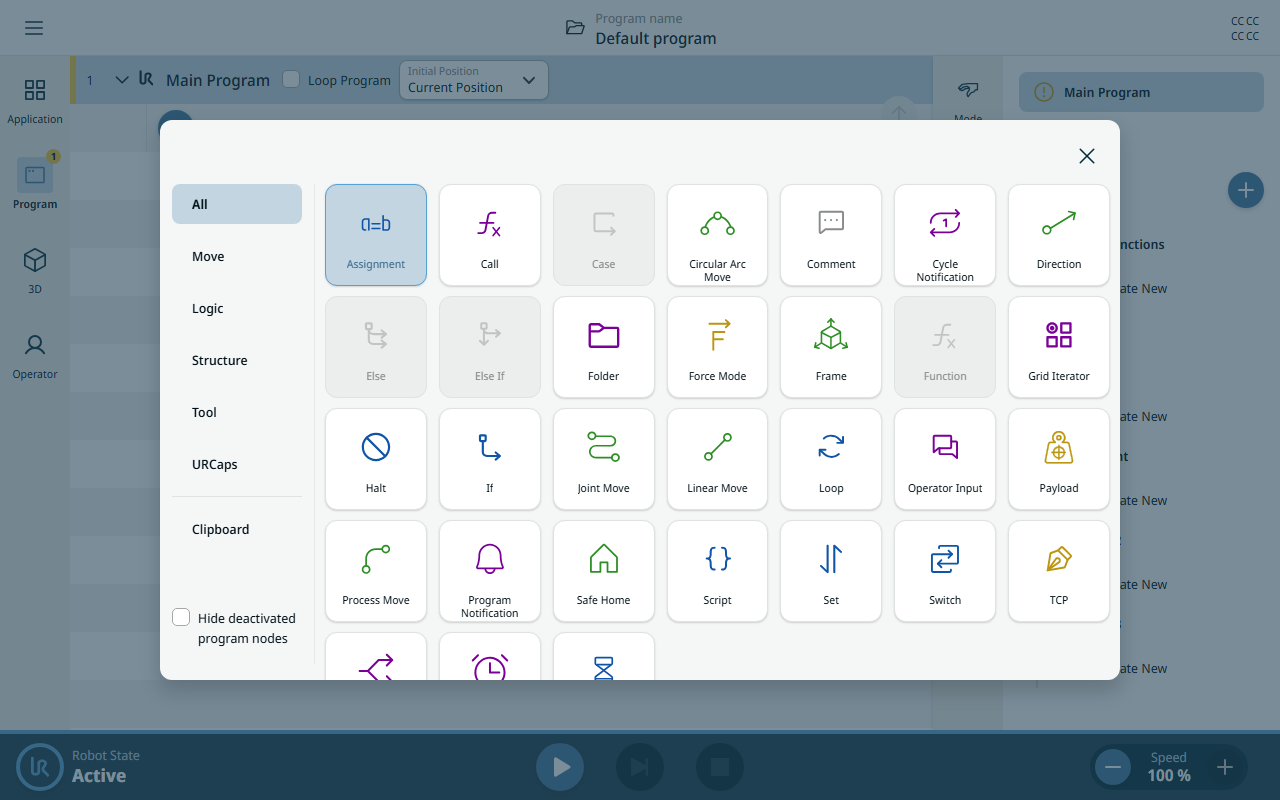Open the program name folder icon
1280x800 pixels.
pos(575,28)
